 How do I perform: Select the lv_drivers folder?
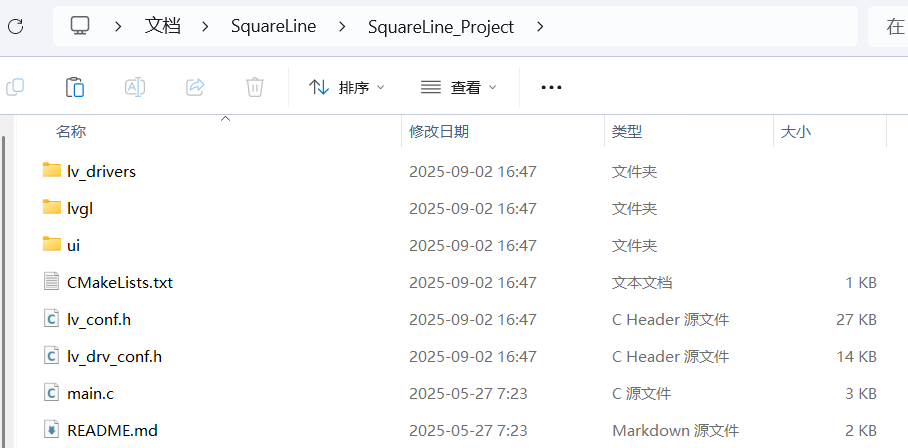101,171
